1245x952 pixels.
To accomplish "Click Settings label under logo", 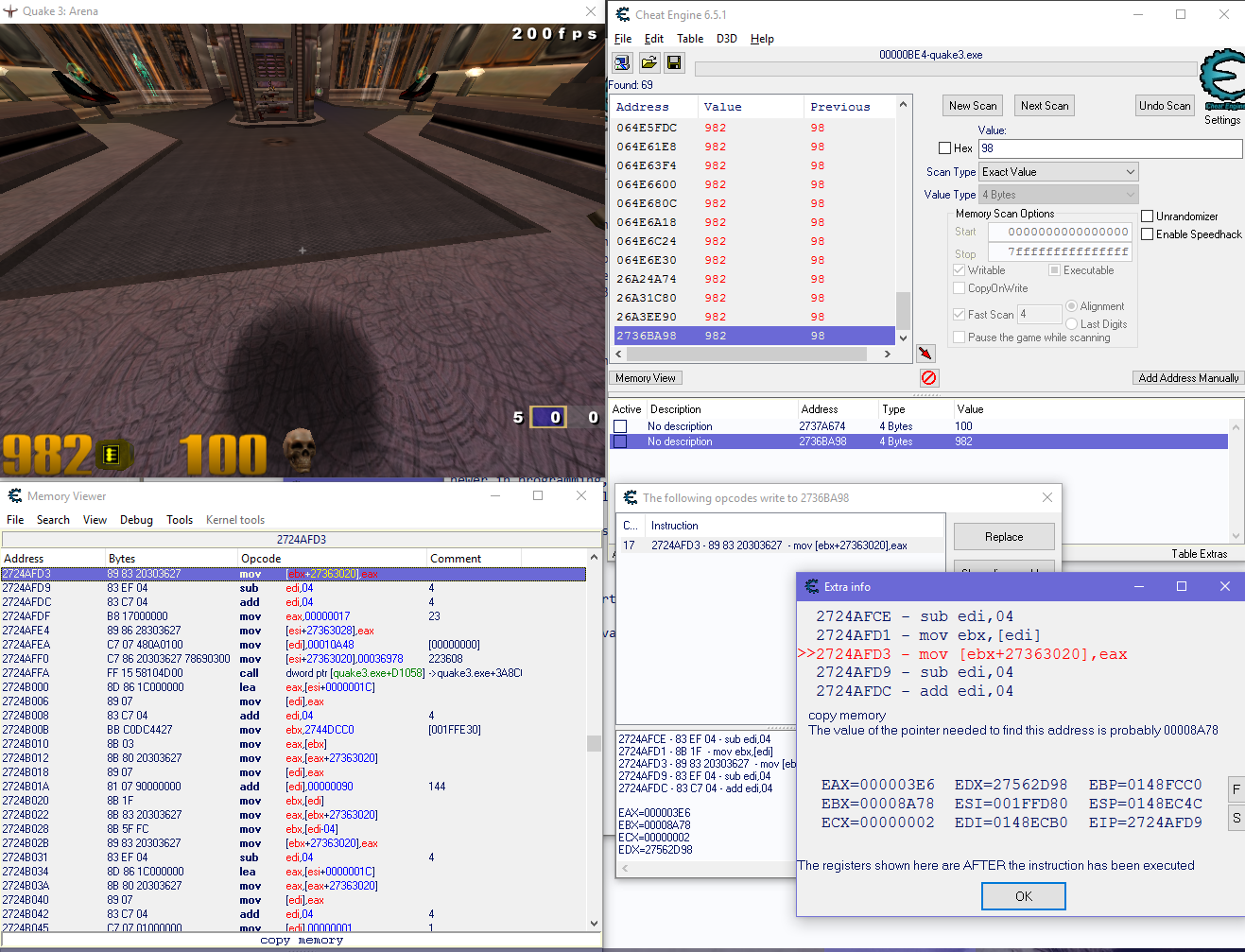I will pyautogui.click(x=1222, y=120).
